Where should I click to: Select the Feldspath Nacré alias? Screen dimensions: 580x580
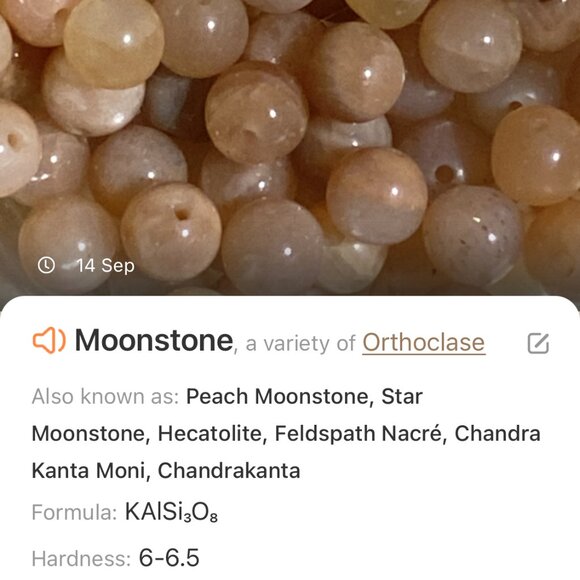[358, 434]
